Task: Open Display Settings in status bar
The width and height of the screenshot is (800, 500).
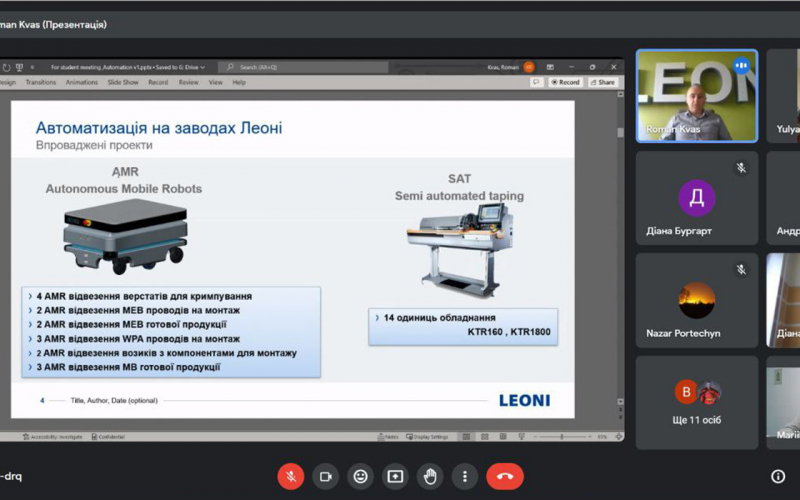Action: click(x=427, y=437)
